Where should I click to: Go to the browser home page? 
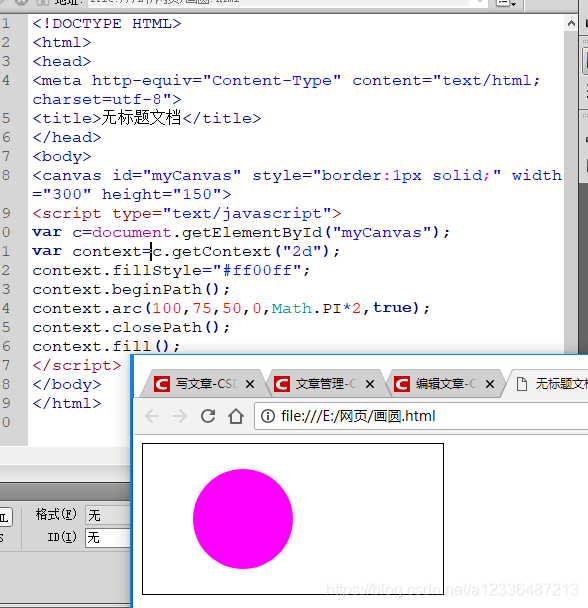pyautogui.click(x=236, y=416)
